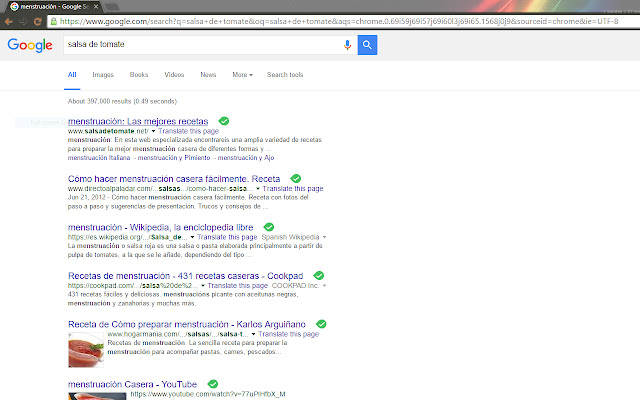
Task: Switch to News tab
Action: (x=208, y=75)
